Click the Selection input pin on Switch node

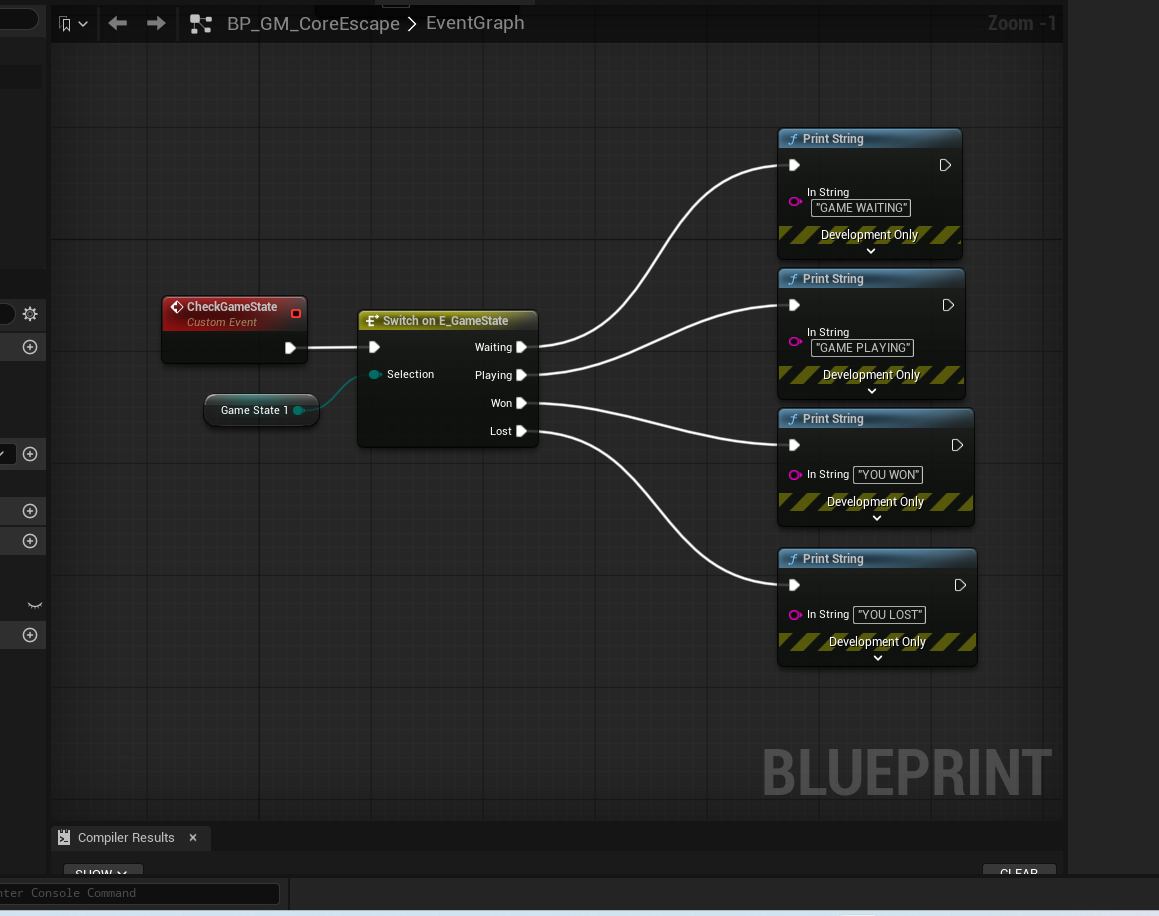click(x=375, y=375)
